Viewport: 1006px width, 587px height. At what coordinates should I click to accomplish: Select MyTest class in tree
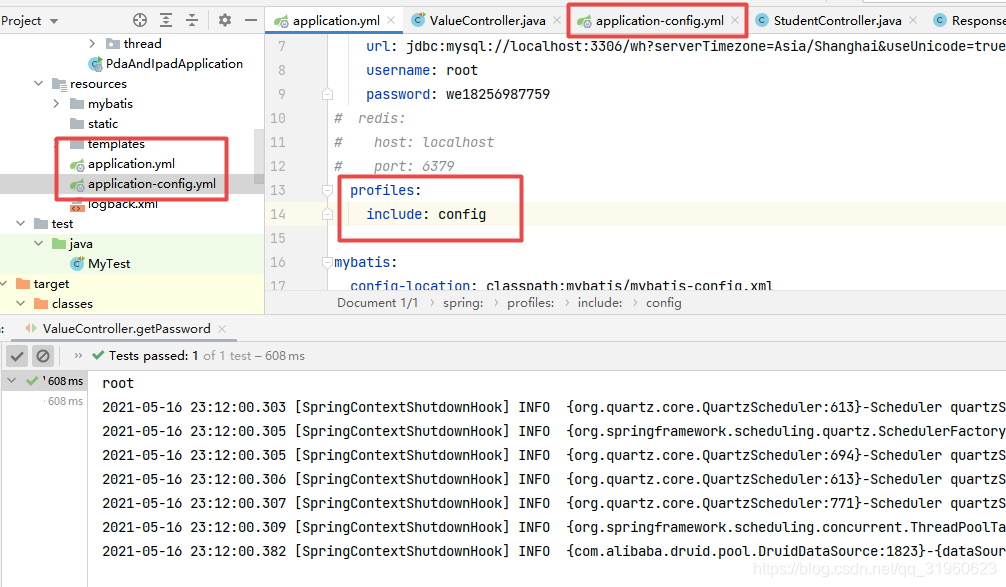click(x=109, y=264)
